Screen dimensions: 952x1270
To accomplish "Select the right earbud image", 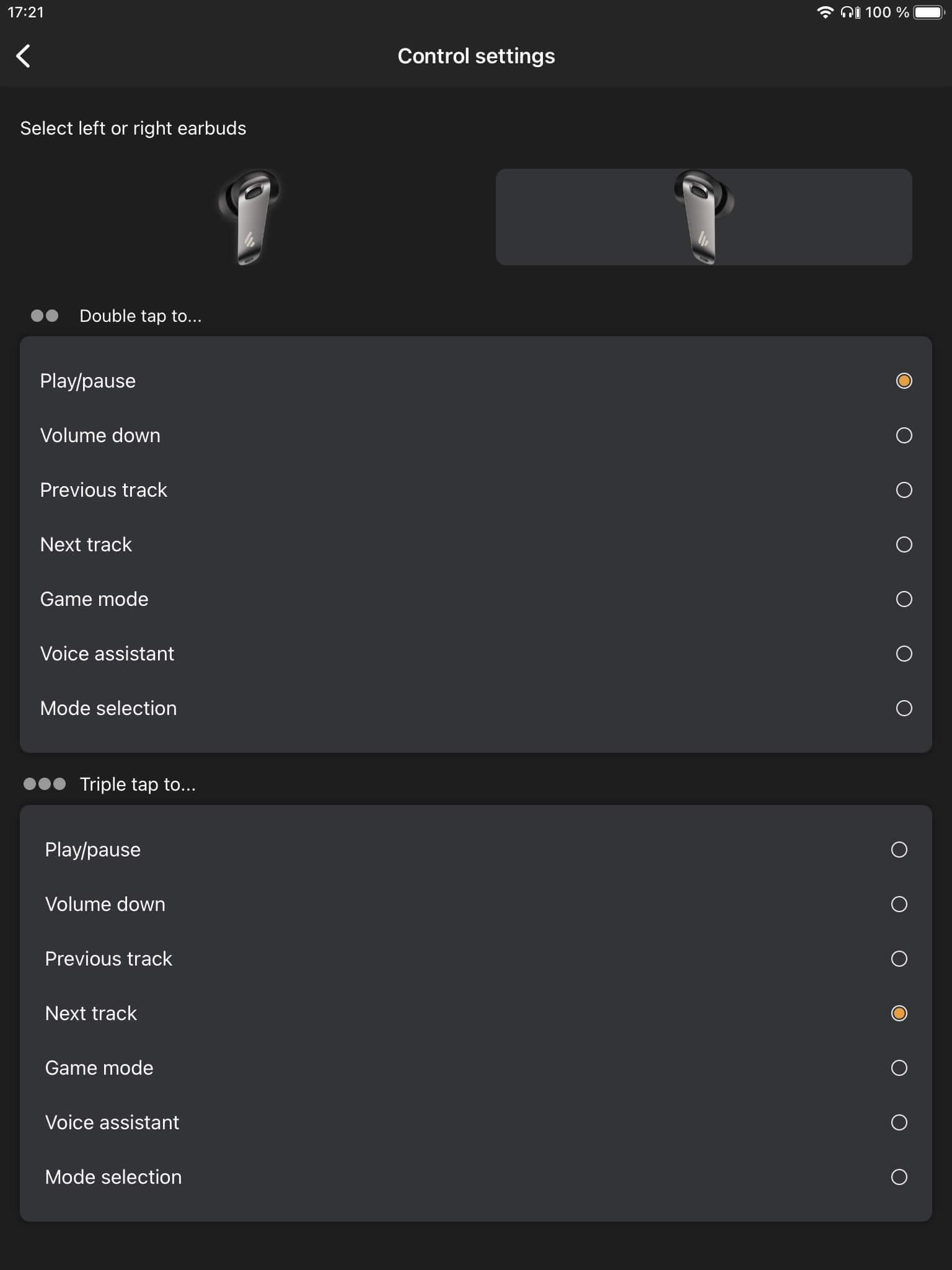I will point(703,217).
